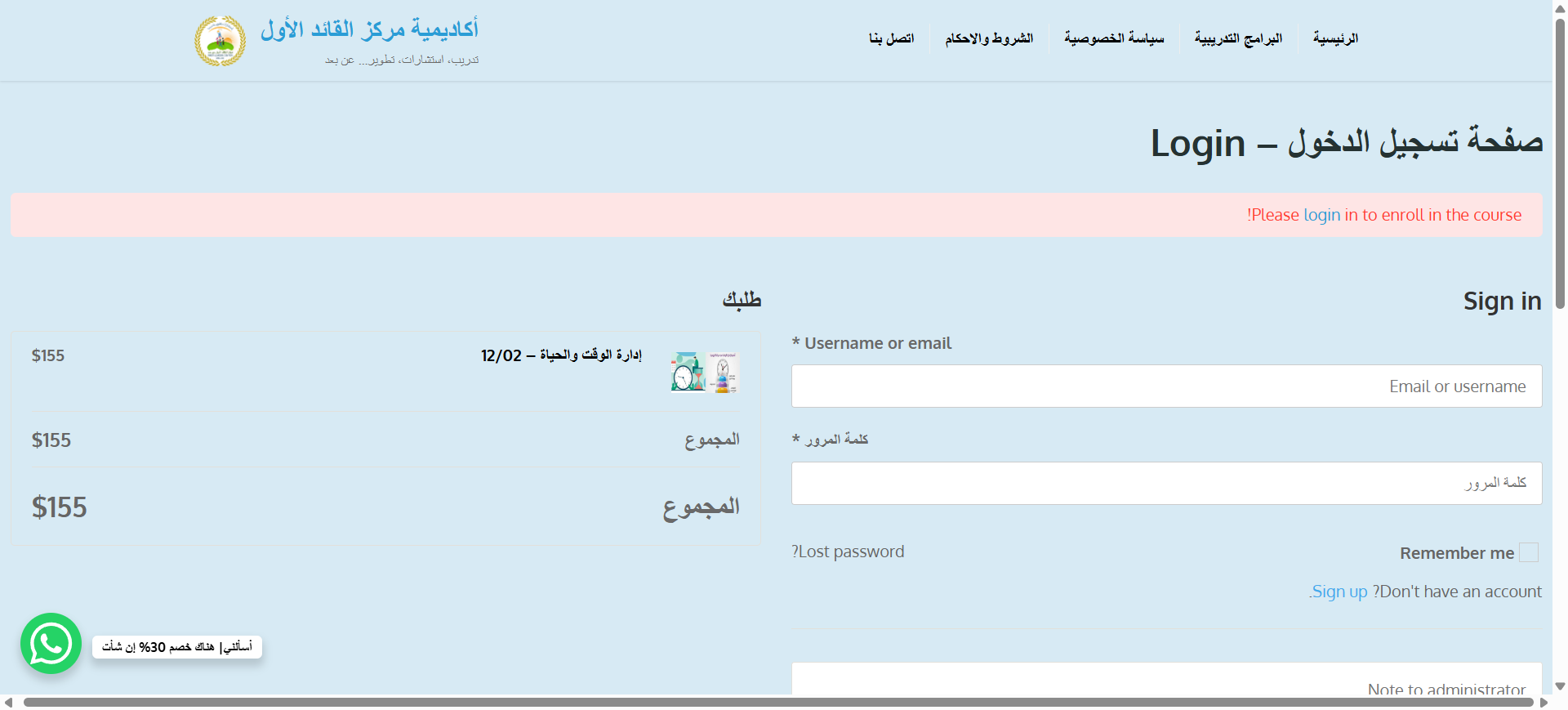Focus the كلمة المرور password field
This screenshot has width=1568, height=710.
[1166, 483]
